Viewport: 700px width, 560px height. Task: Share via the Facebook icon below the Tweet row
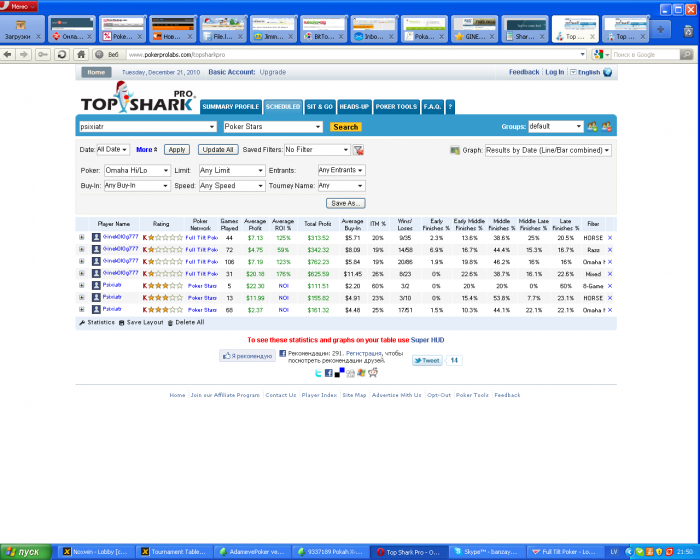[x=329, y=373]
